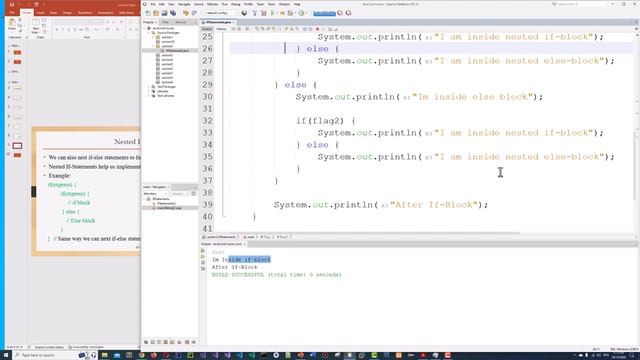The image size is (640, 360).
Task: Switch to Files tab in Projects panel
Action: (x=165, y=22)
